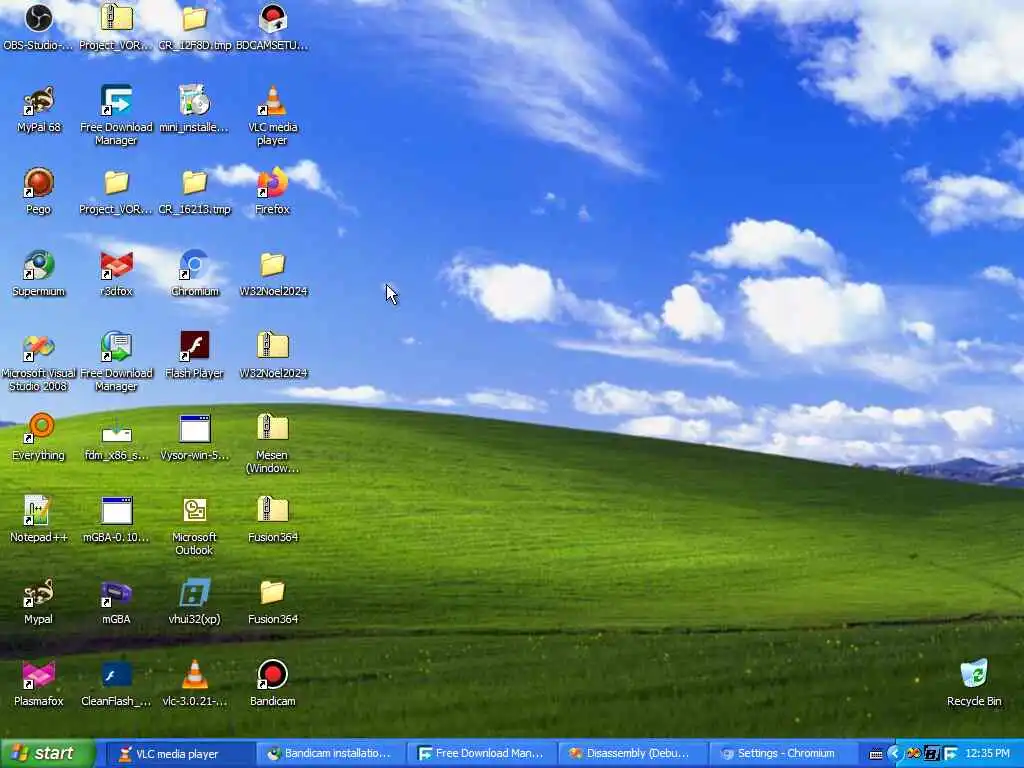Open the on-screen keyboard tray icon

(x=876, y=754)
